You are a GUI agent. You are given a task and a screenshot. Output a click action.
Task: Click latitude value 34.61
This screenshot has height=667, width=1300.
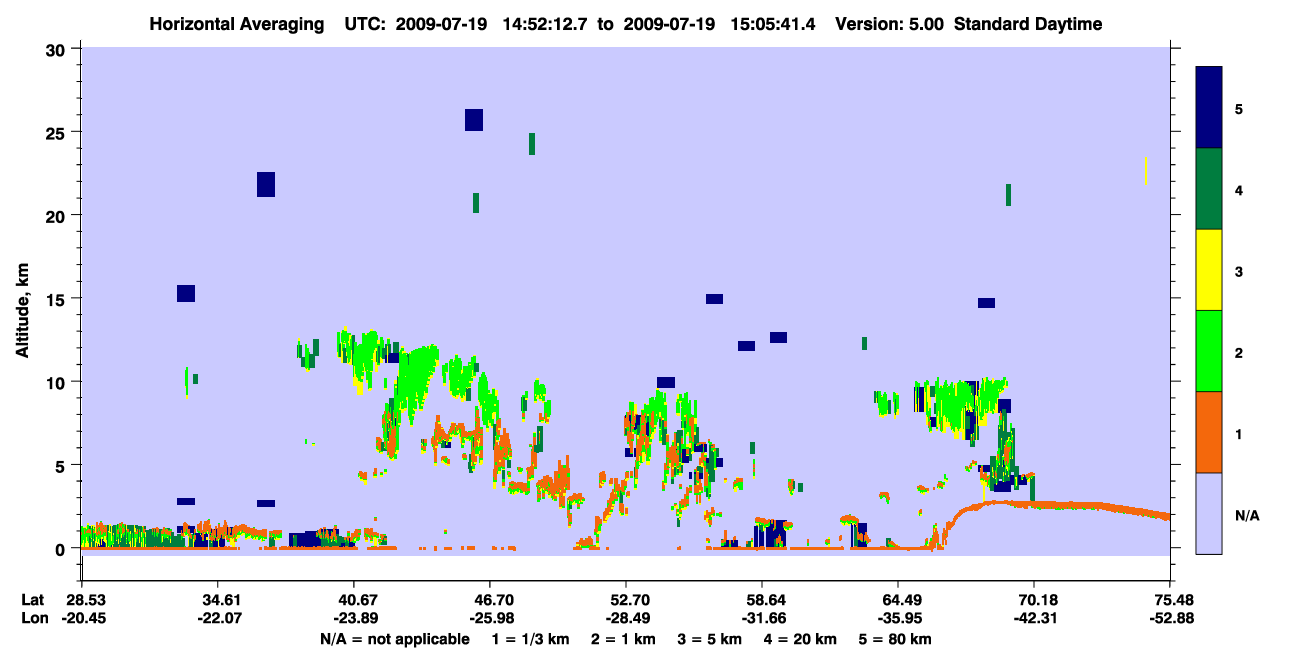point(219,600)
